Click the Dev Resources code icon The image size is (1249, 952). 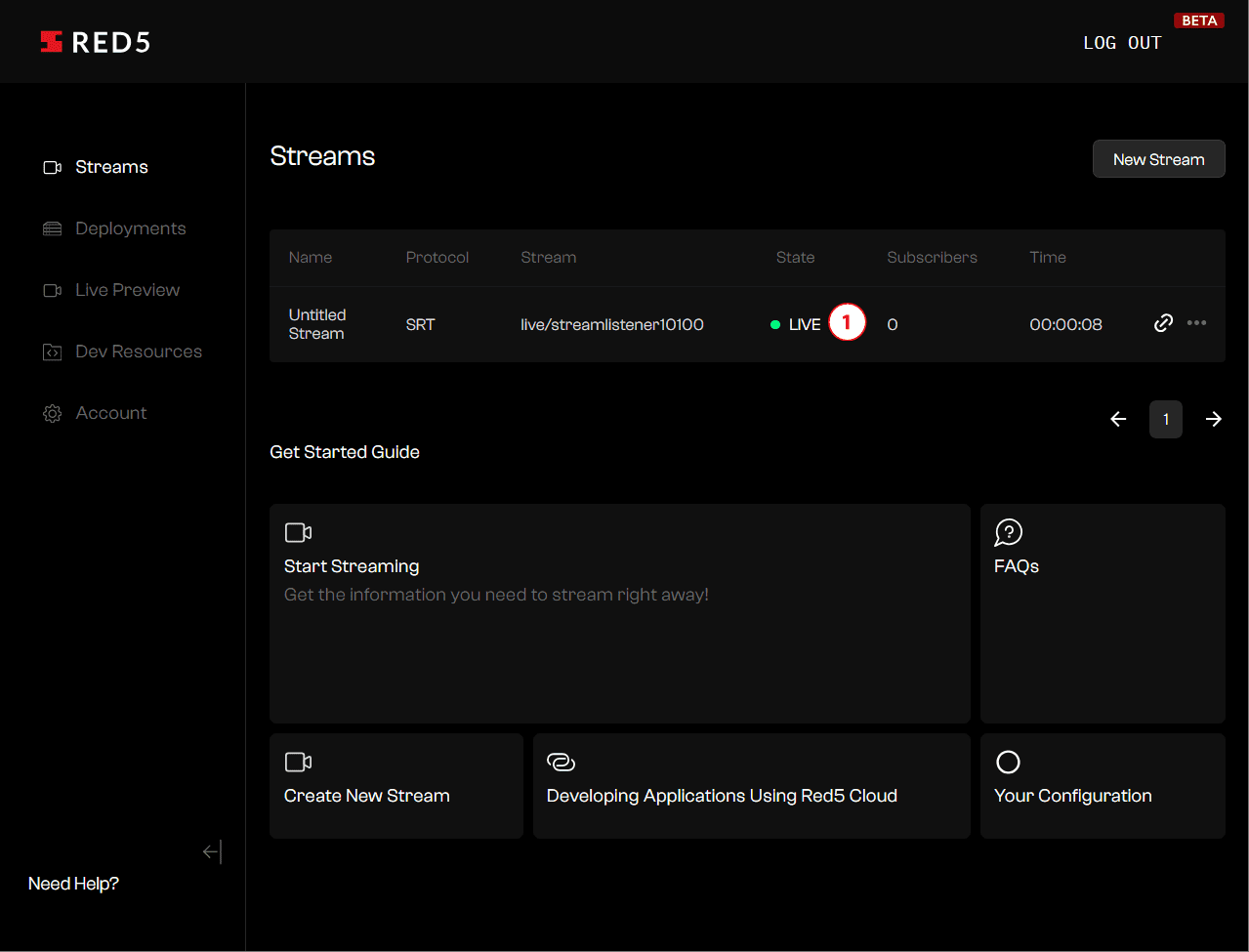point(53,352)
